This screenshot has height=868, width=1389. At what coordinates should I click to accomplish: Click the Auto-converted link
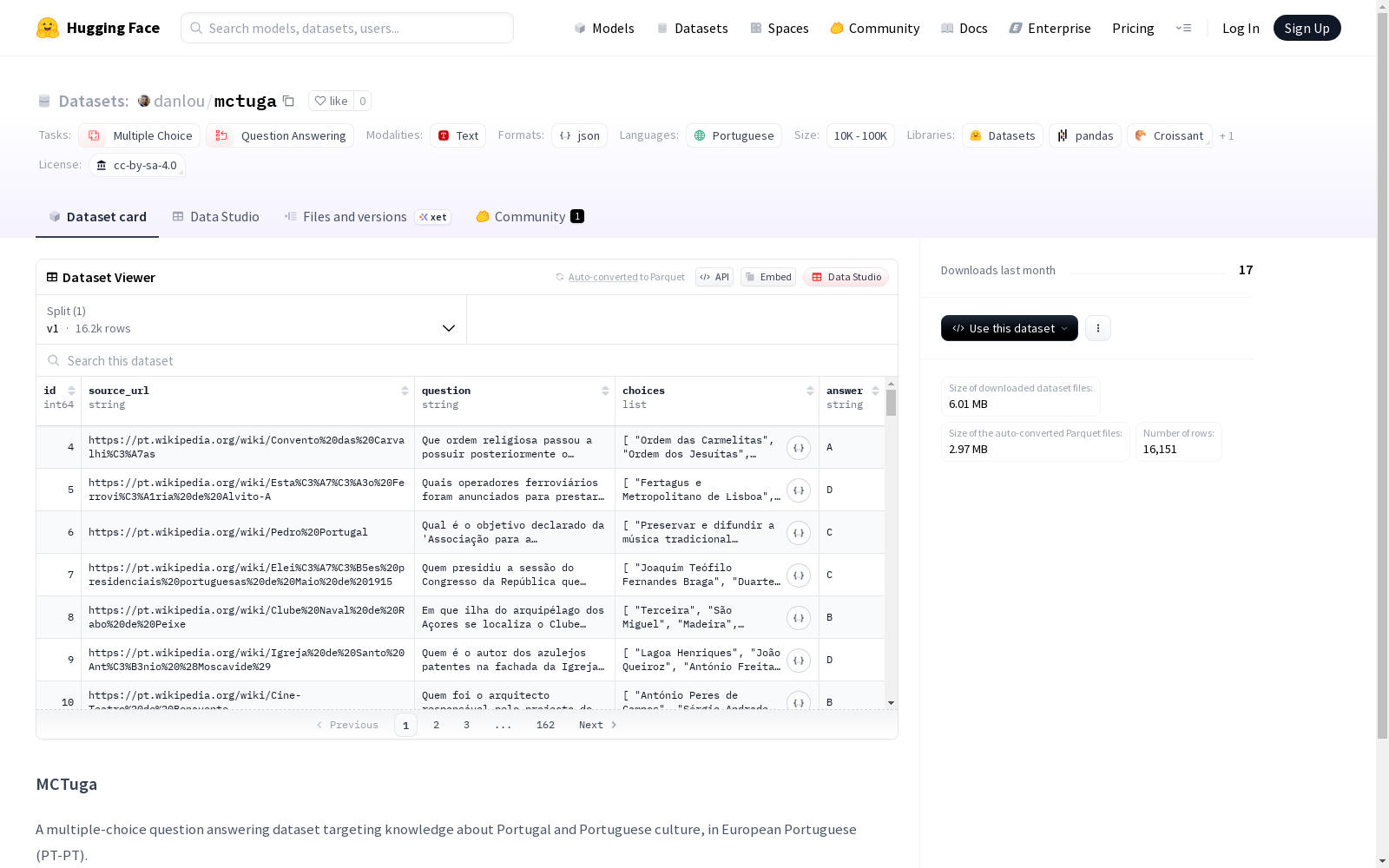coord(602,277)
